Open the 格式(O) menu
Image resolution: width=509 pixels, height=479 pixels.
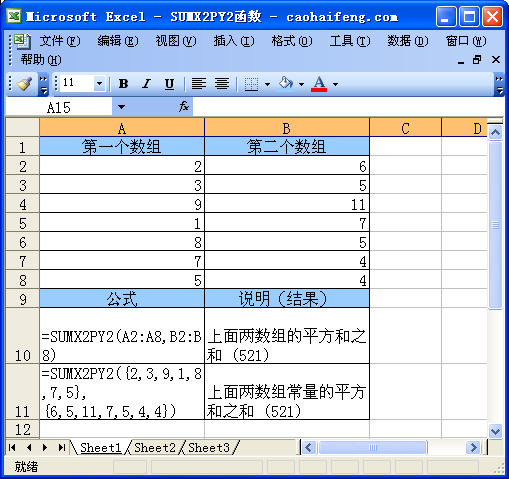292,41
